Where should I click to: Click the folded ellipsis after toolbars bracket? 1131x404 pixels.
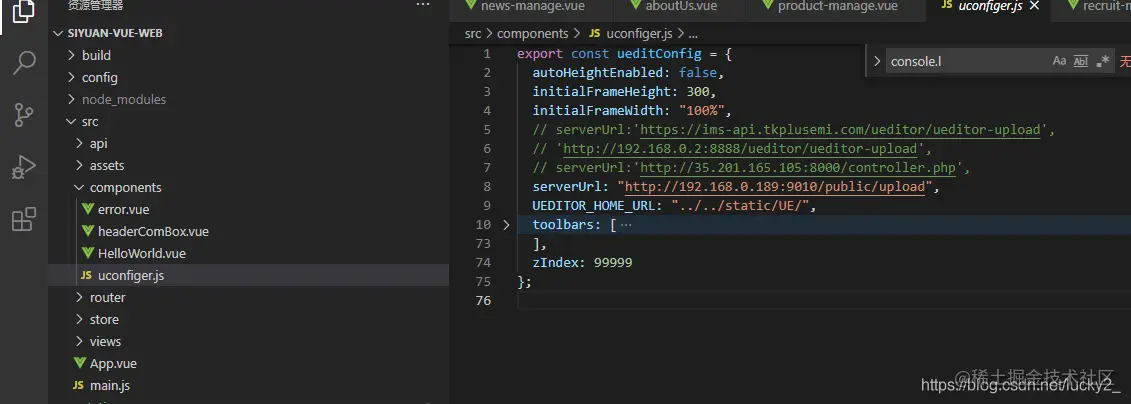click(x=626, y=224)
